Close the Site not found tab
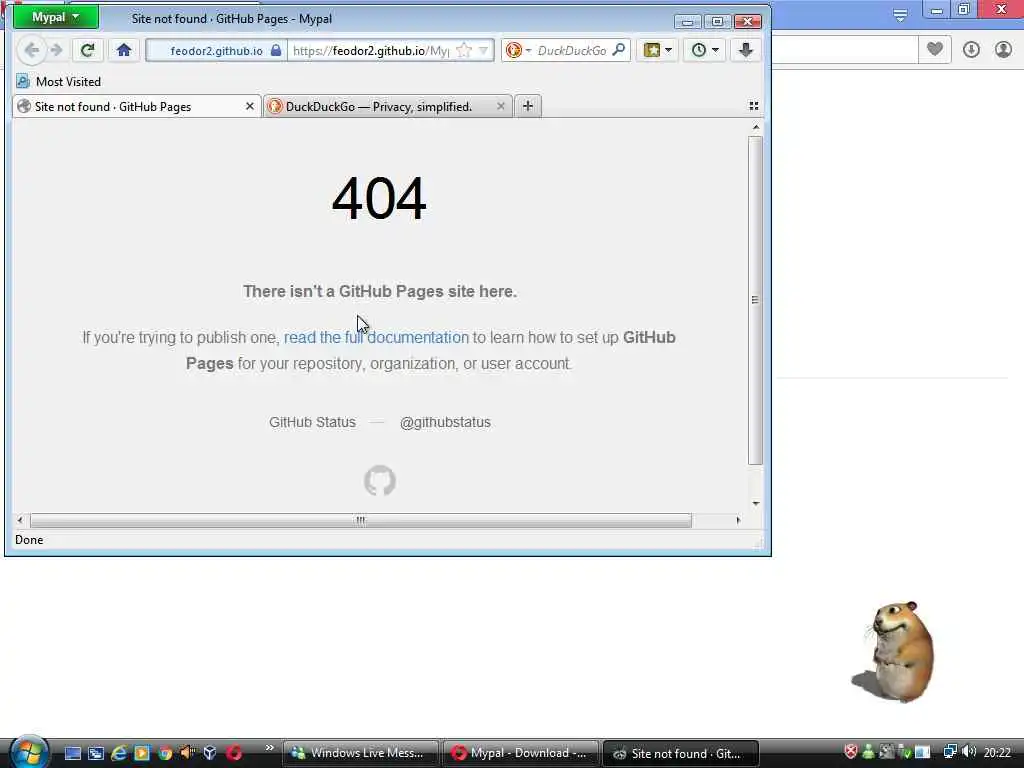 (249, 106)
